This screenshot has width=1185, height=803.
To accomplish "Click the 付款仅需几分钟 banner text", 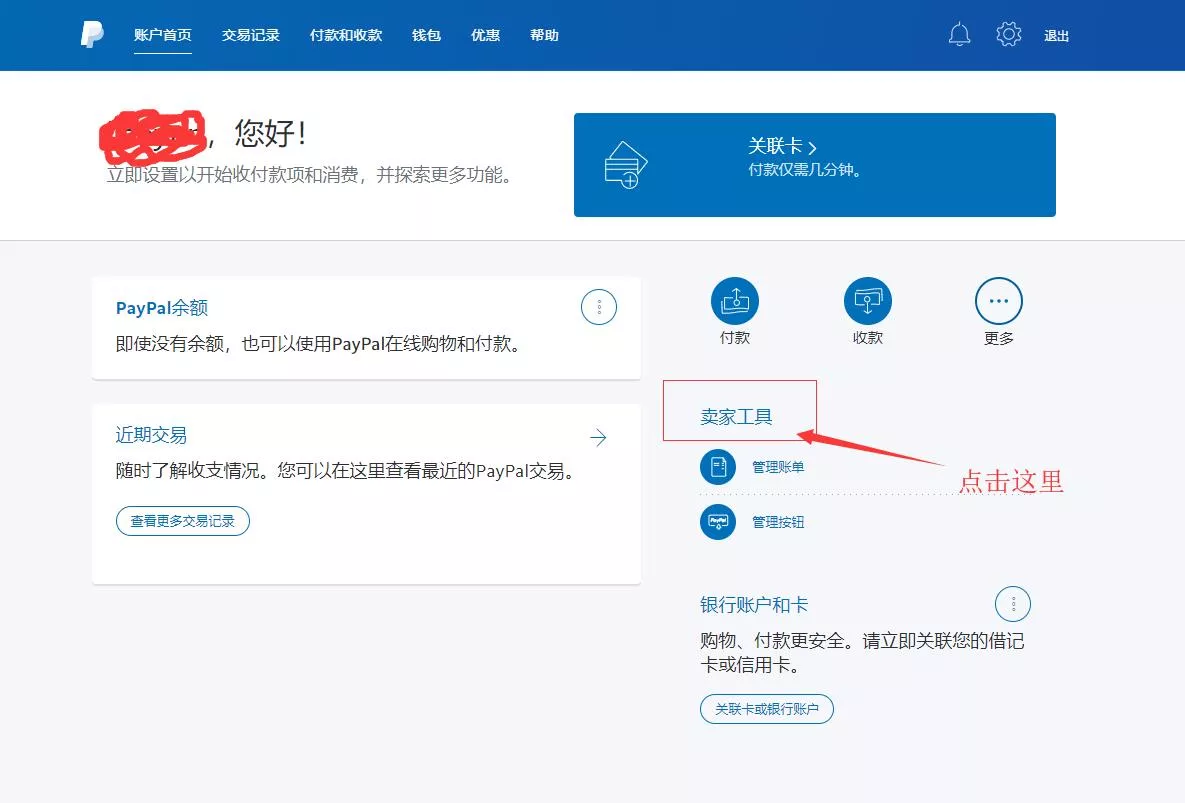I will [x=805, y=170].
